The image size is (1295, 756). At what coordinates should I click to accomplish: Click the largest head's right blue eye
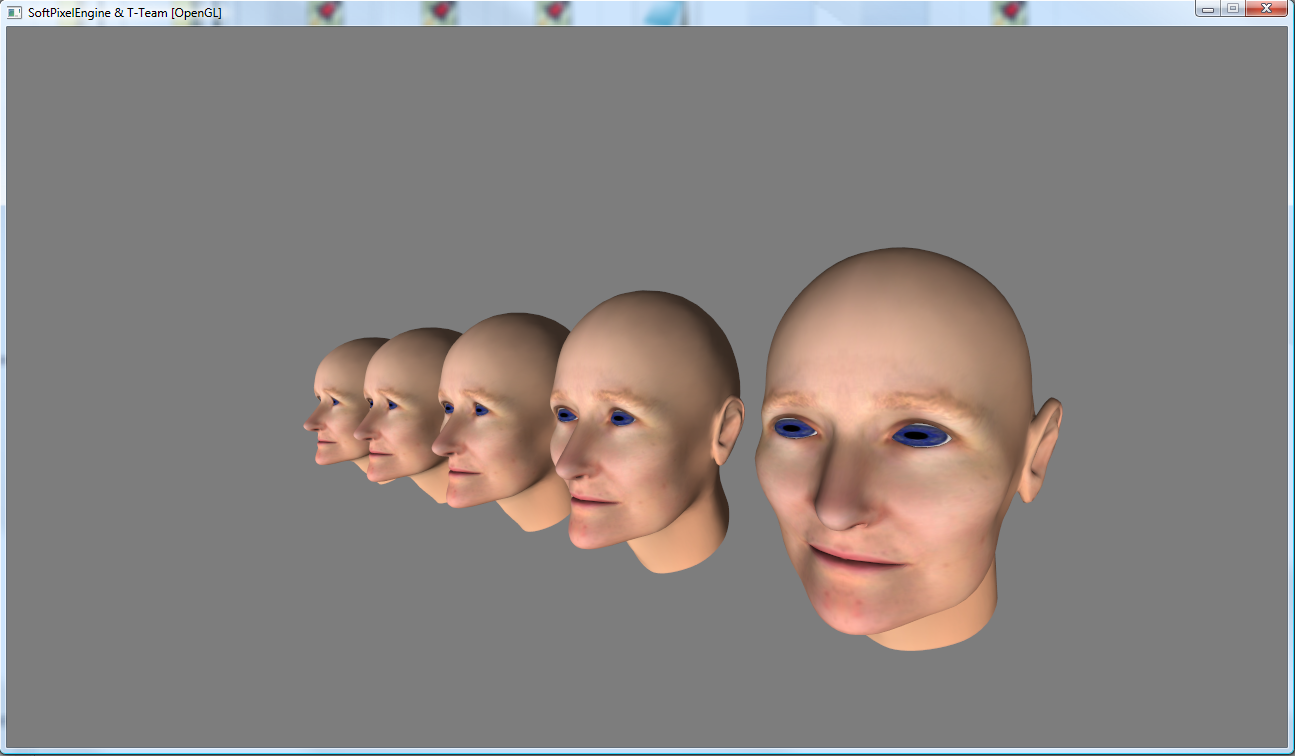[x=919, y=436]
